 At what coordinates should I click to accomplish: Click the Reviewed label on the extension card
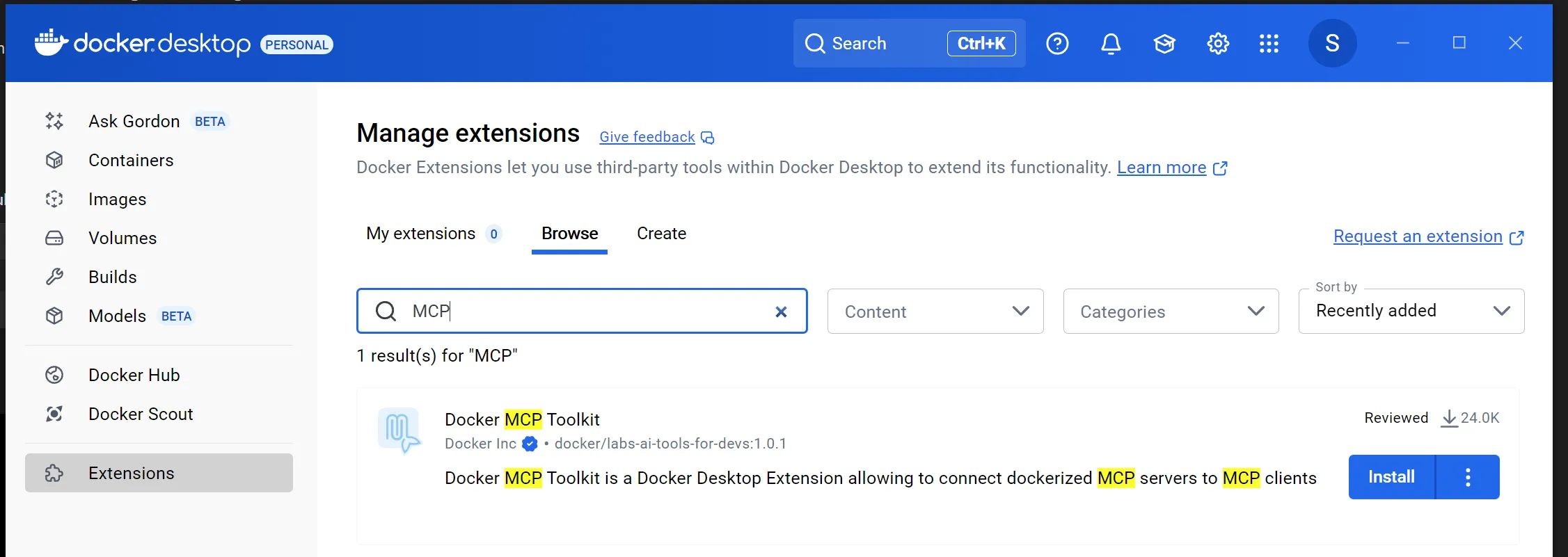1396,418
